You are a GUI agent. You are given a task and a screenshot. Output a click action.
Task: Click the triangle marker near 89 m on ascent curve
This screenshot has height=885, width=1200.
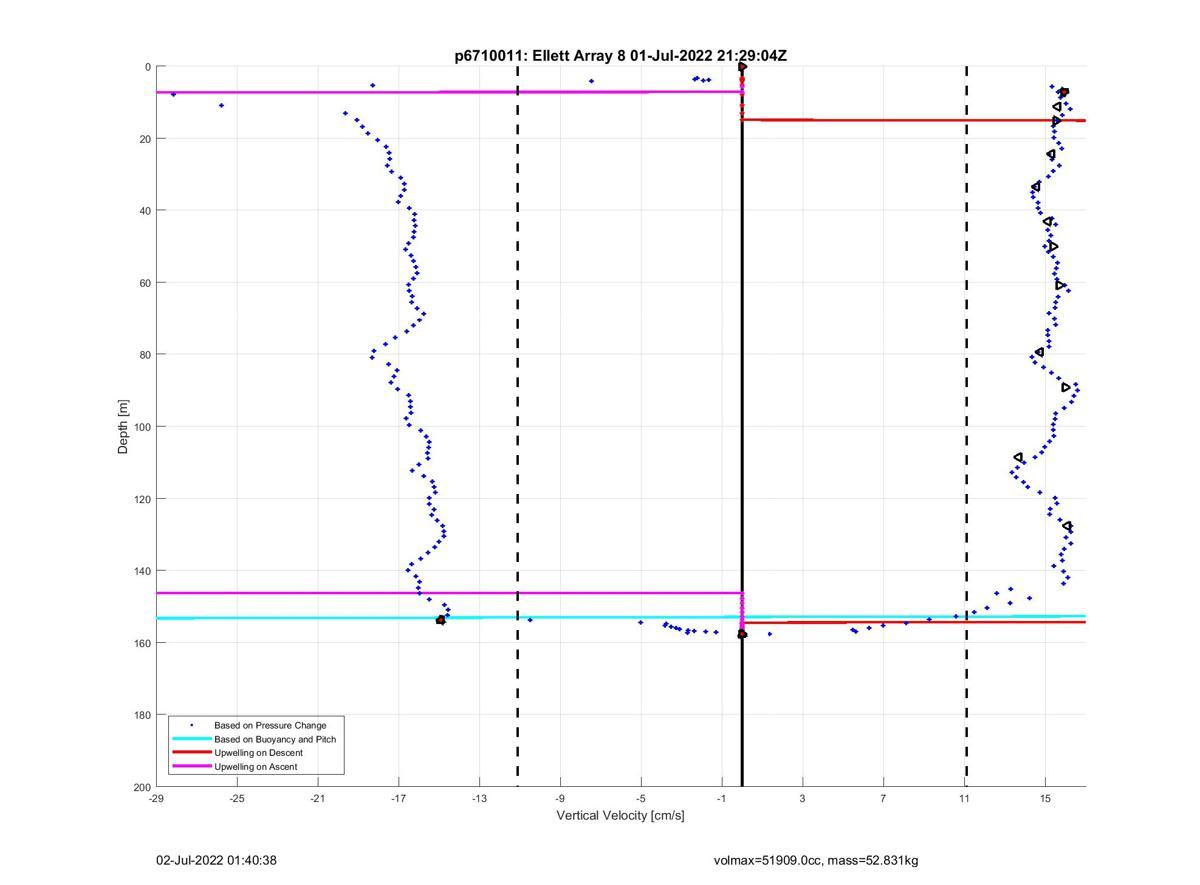[1066, 387]
